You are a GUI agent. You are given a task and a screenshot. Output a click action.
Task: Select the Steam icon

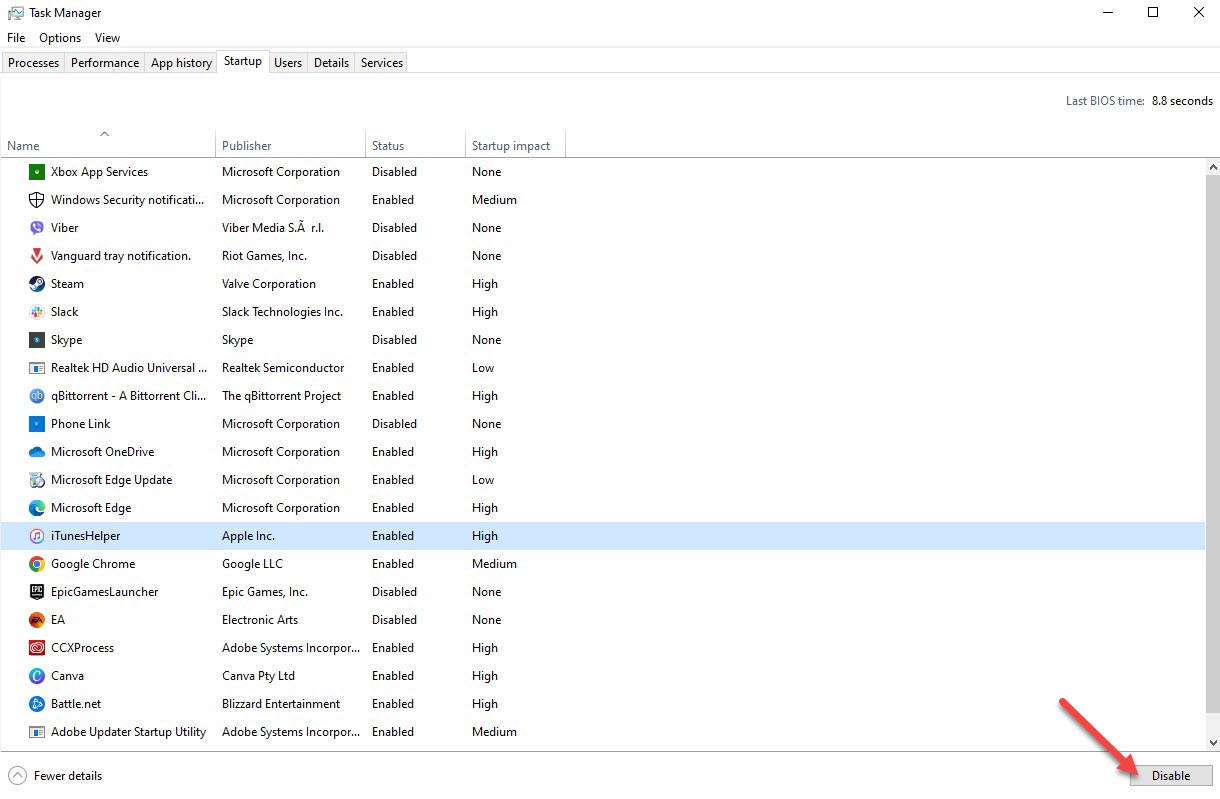click(37, 284)
